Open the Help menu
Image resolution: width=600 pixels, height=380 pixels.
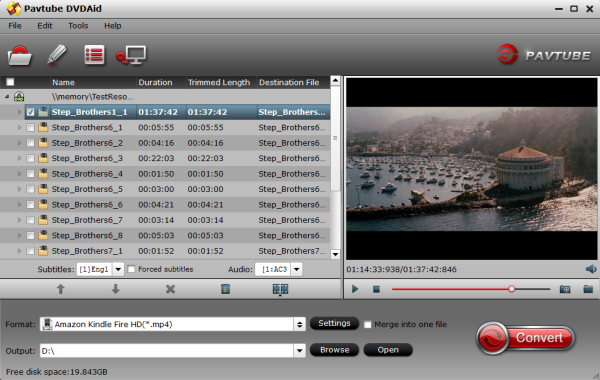[x=112, y=26]
